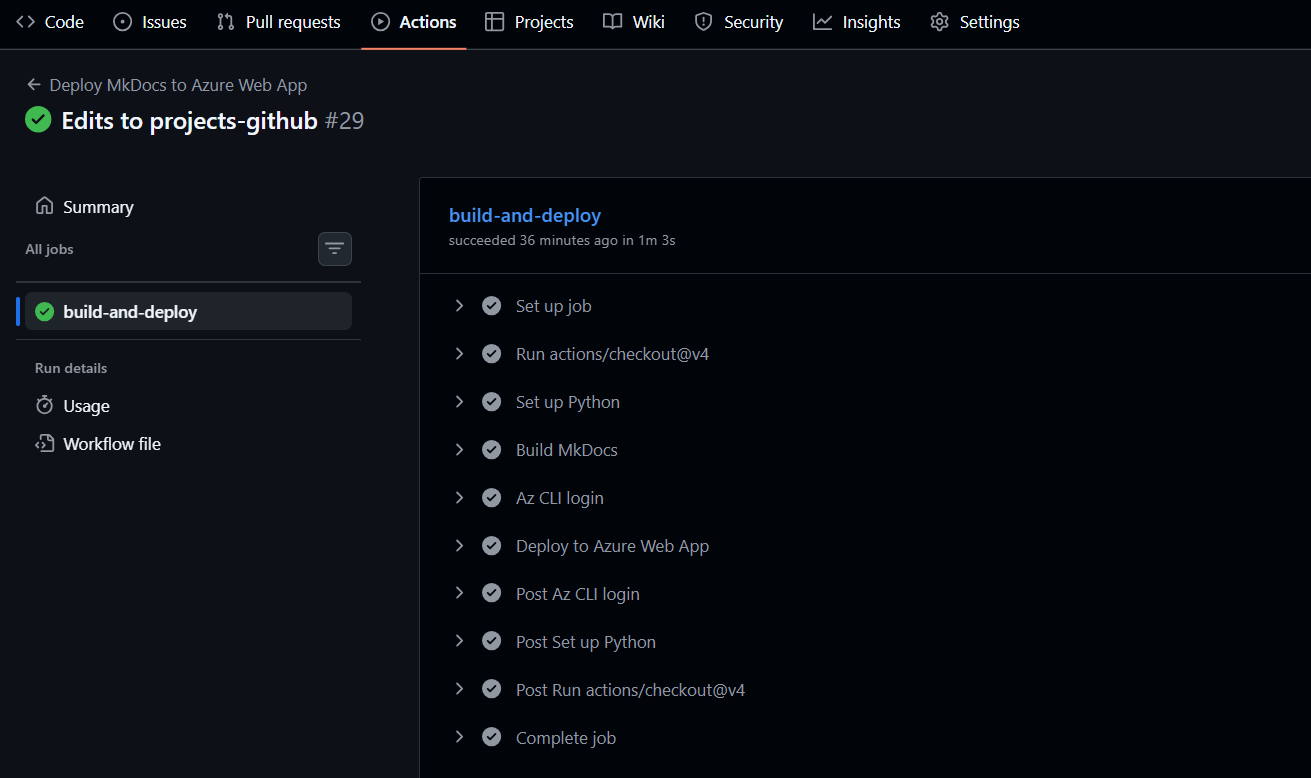Select the build-and-deploy job in sidebar
1311x778 pixels.
click(130, 312)
